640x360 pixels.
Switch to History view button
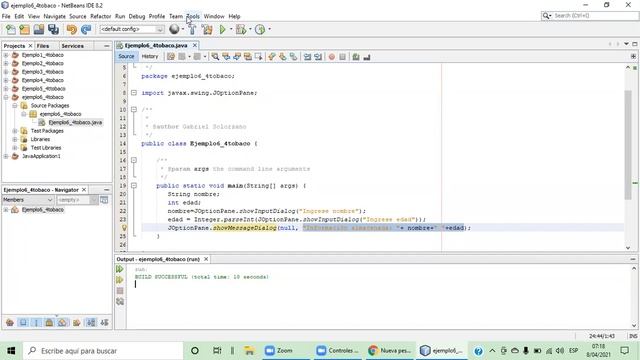(x=149, y=56)
